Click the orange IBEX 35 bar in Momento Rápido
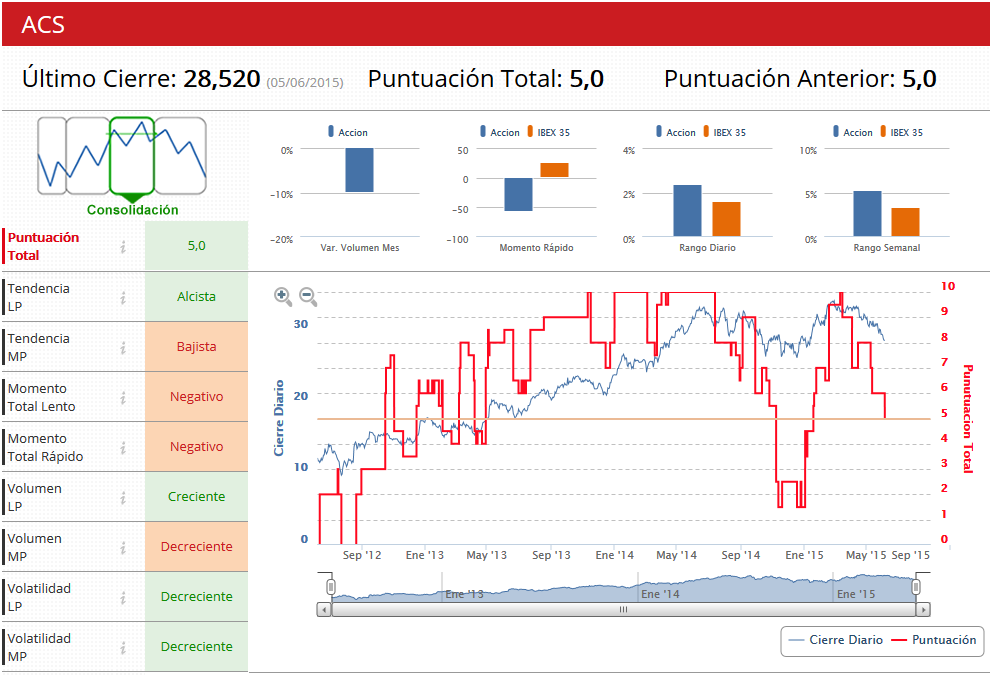The height and width of the screenshot is (675, 993). (554, 170)
